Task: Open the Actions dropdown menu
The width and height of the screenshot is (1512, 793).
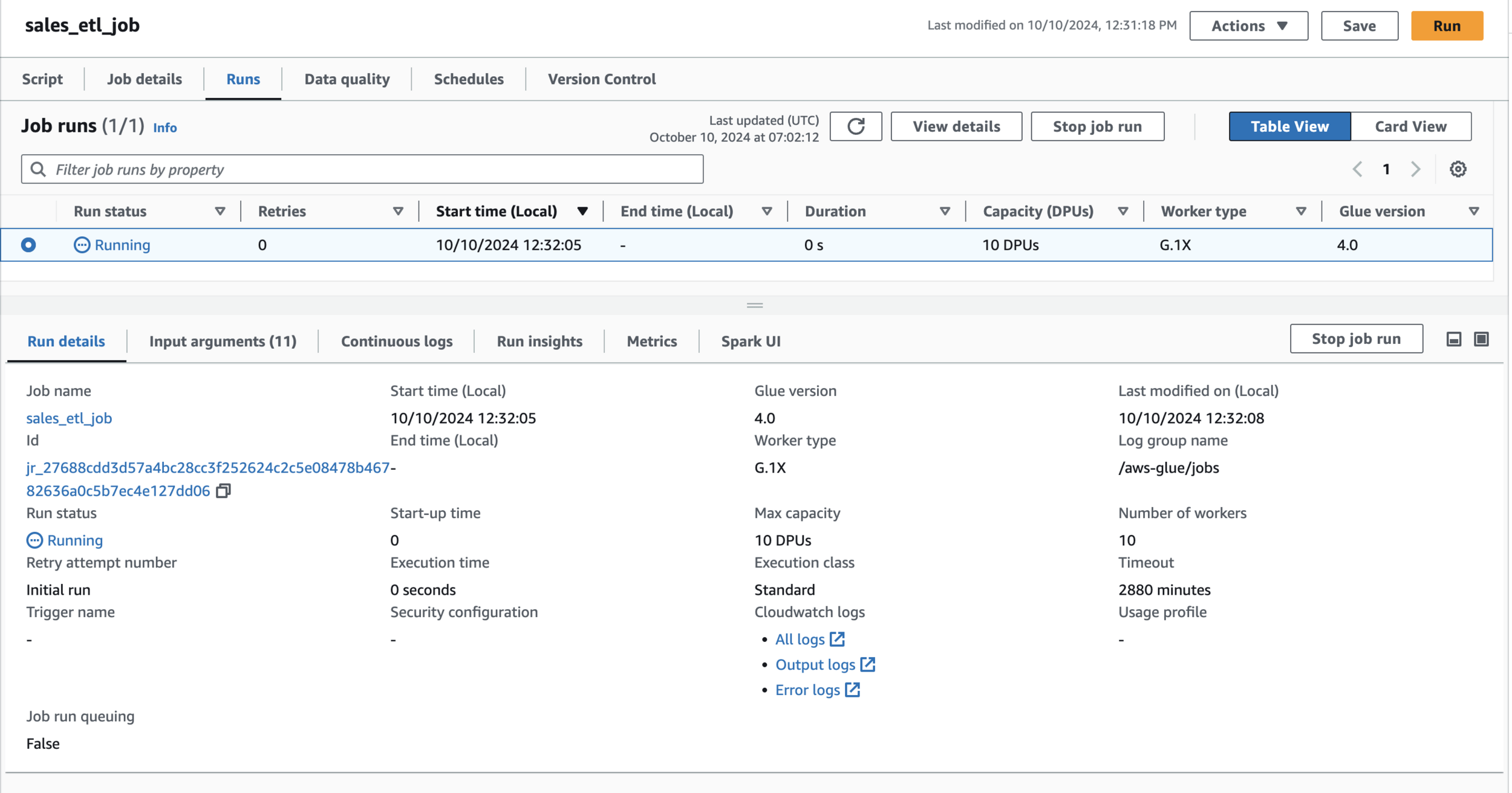Action: click(1248, 26)
